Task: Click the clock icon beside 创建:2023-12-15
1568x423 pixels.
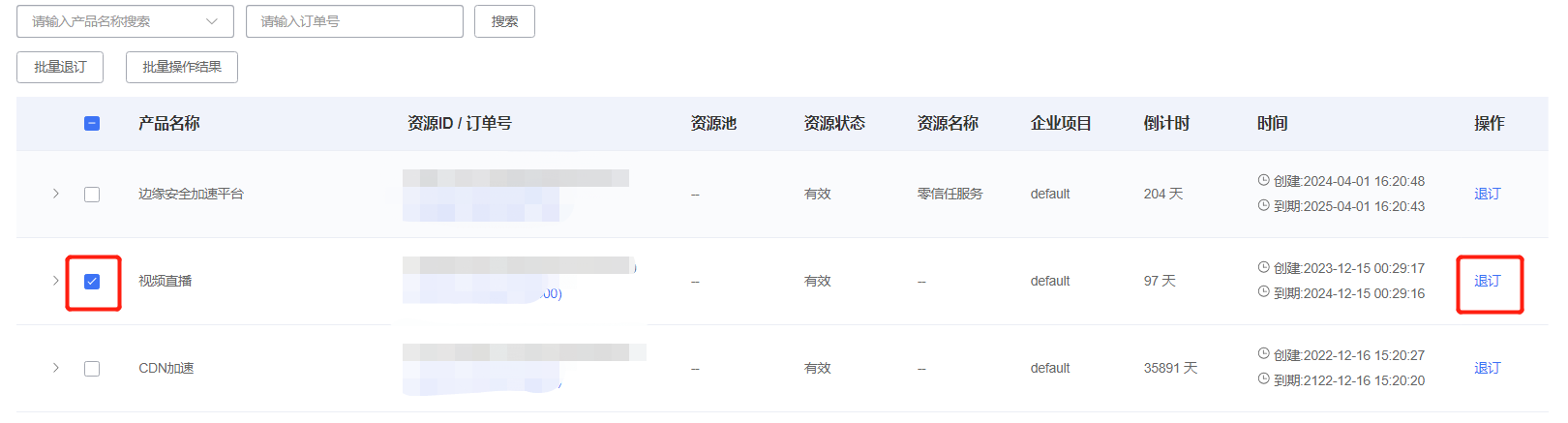Action: tap(1263, 267)
